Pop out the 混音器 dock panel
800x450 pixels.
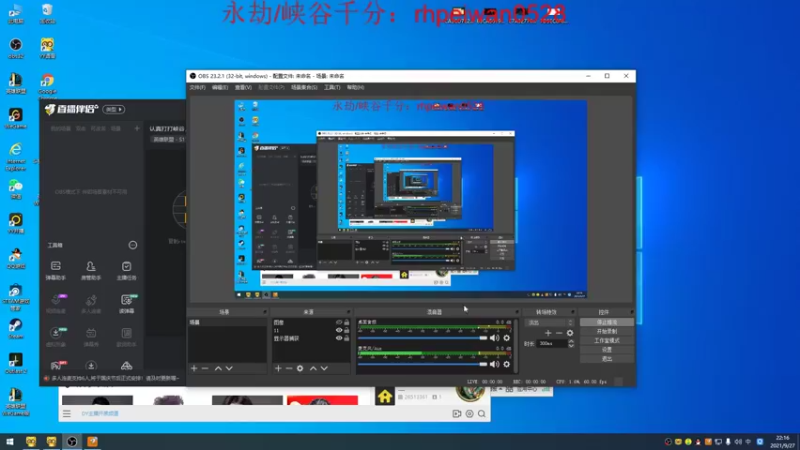(516, 312)
